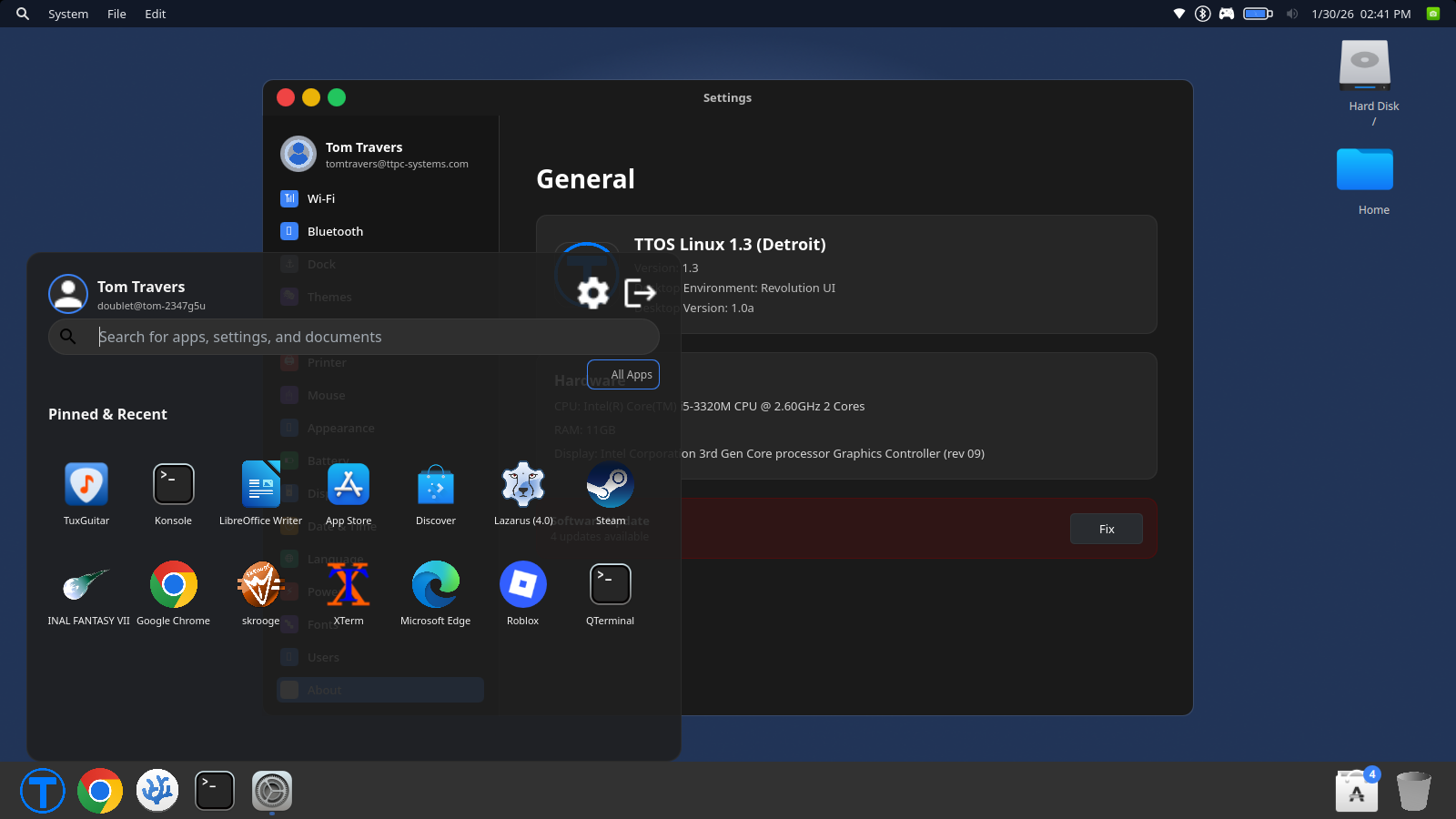This screenshot has width=1456, height=819.
Task: Click the Bluetooth tray icon
Action: (x=1203, y=14)
